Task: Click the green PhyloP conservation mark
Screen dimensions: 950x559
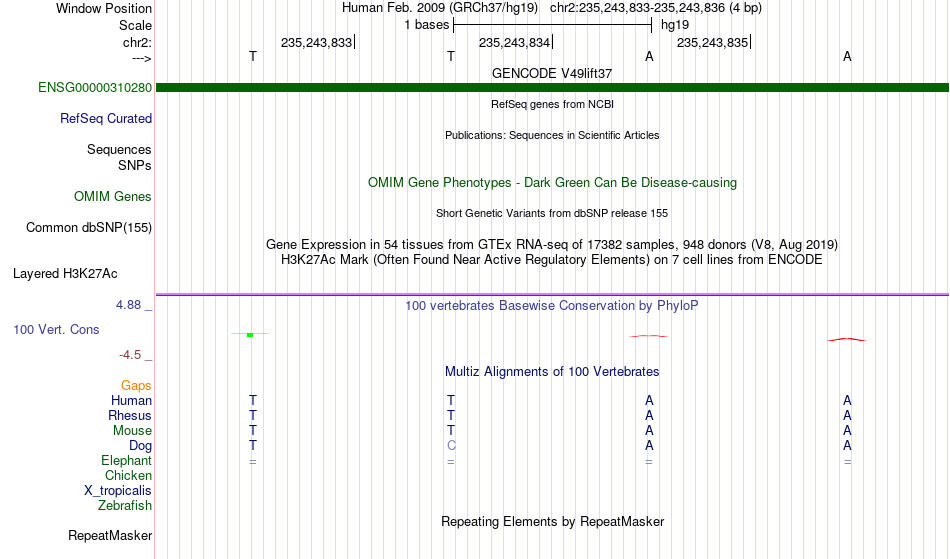Action: pos(250,334)
